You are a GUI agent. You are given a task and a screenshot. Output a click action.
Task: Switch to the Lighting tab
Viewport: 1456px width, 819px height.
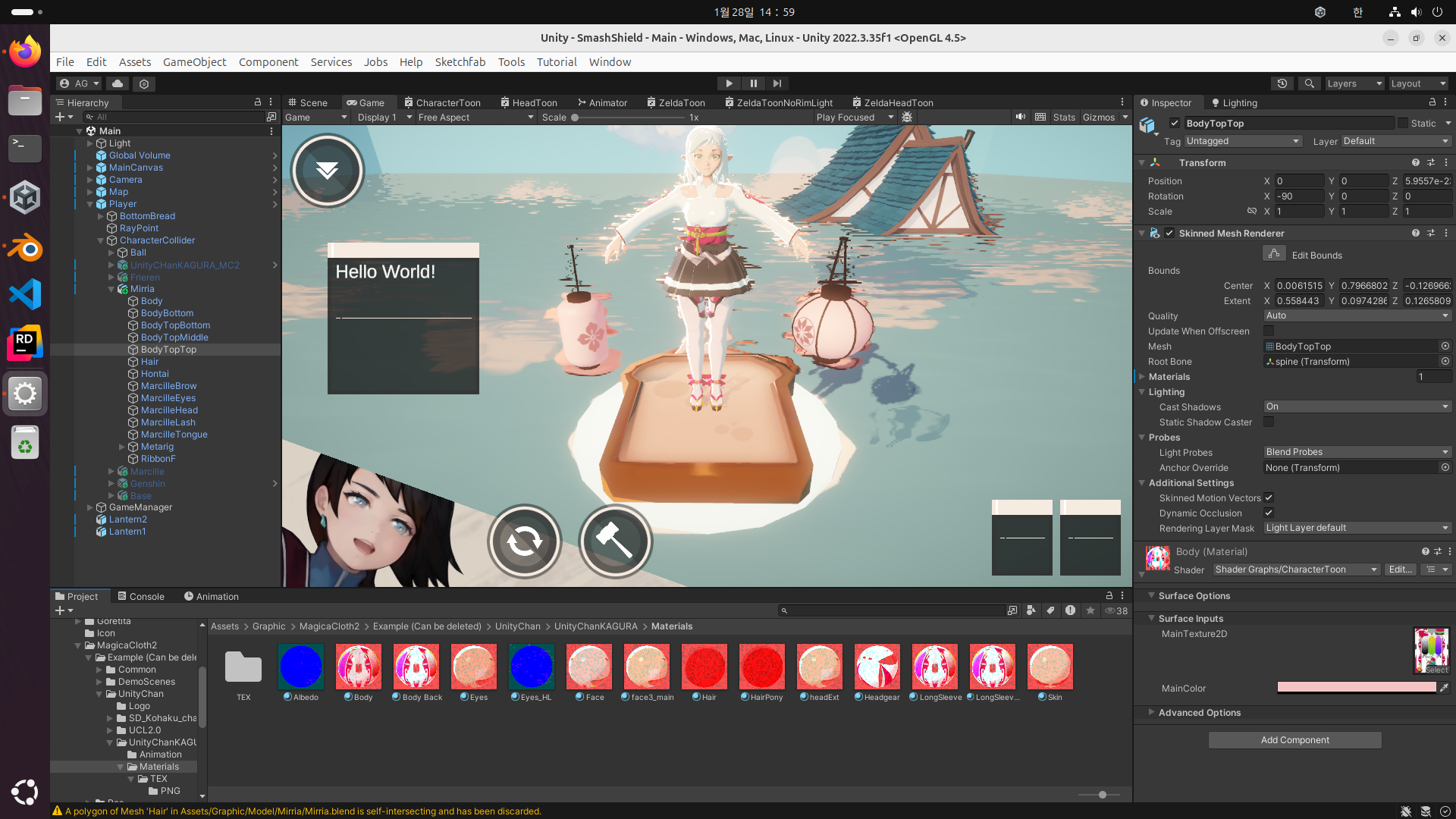(x=1235, y=102)
